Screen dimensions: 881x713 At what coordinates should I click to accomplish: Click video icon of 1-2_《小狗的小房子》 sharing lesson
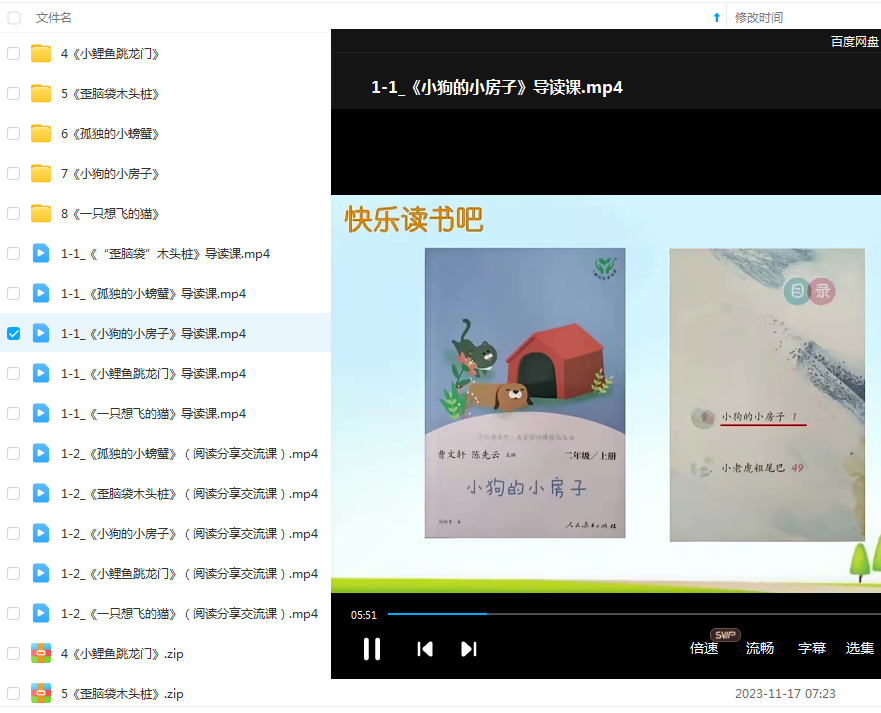tap(40, 534)
